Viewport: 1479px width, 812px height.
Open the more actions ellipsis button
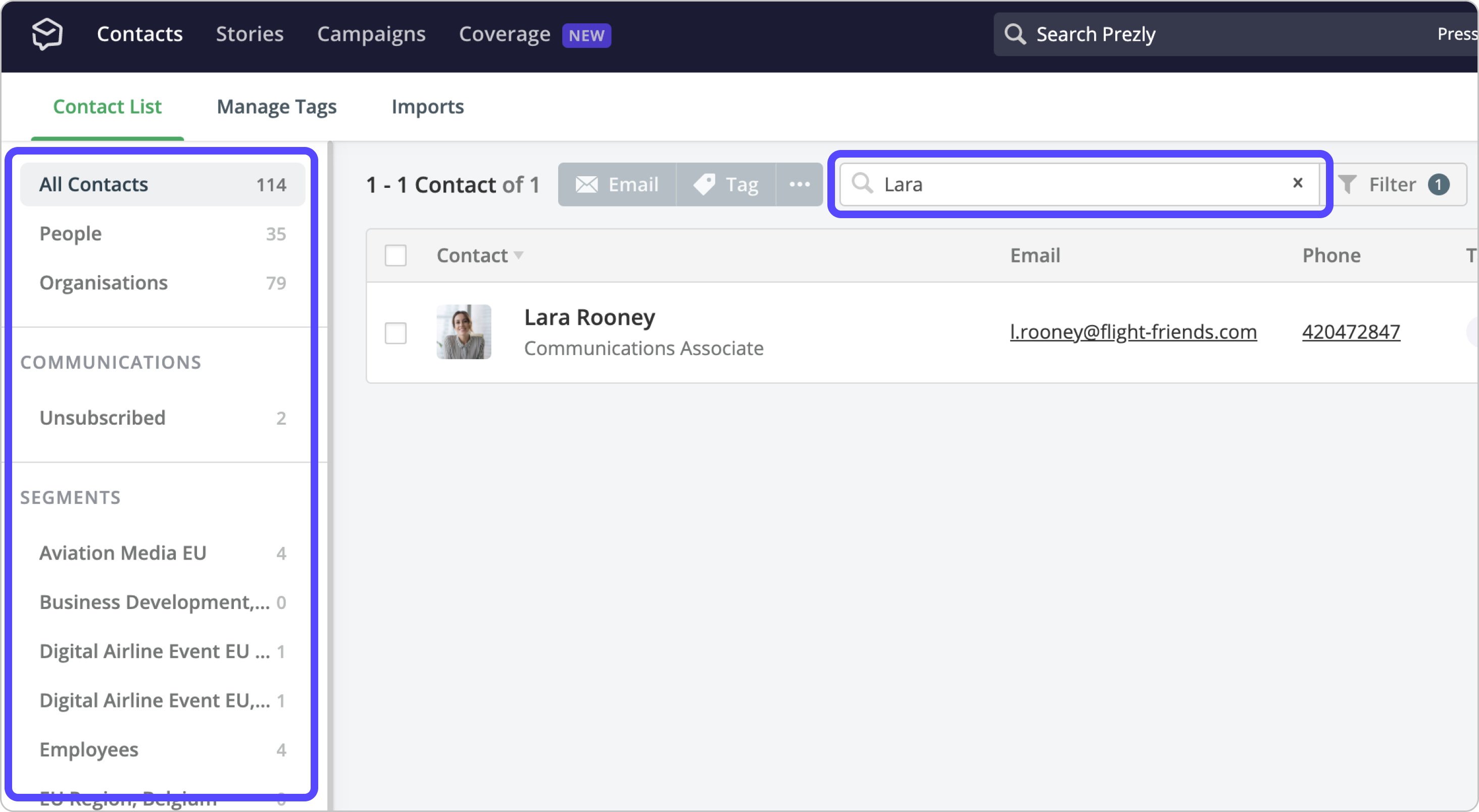tap(799, 184)
